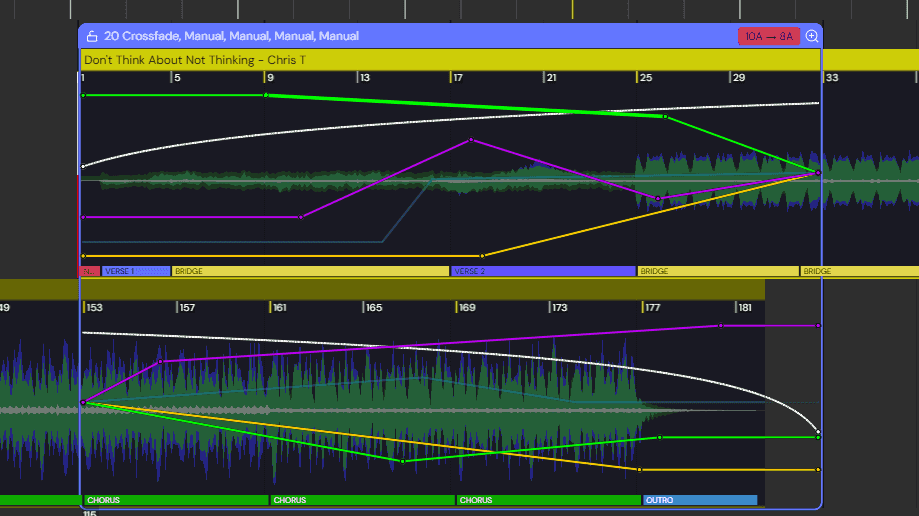Click bar marker 25 on the upper track
The height and width of the screenshot is (516, 919).
(x=645, y=77)
